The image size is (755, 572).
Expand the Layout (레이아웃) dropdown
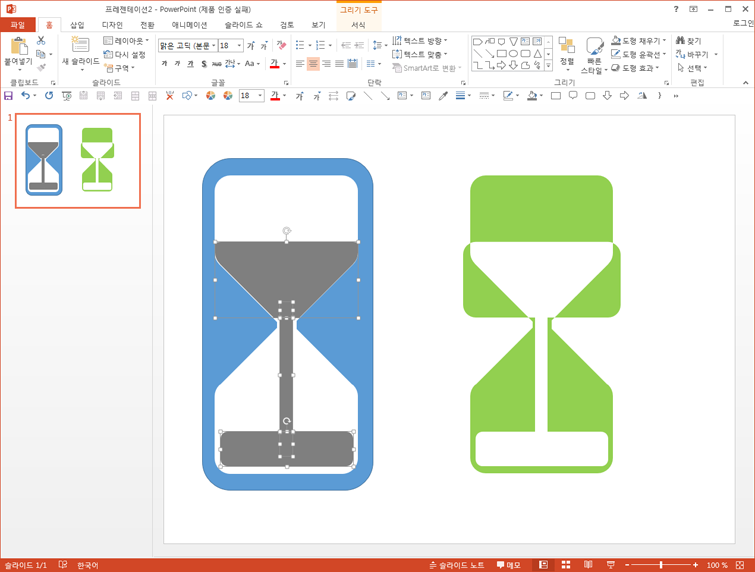pyautogui.click(x=126, y=40)
